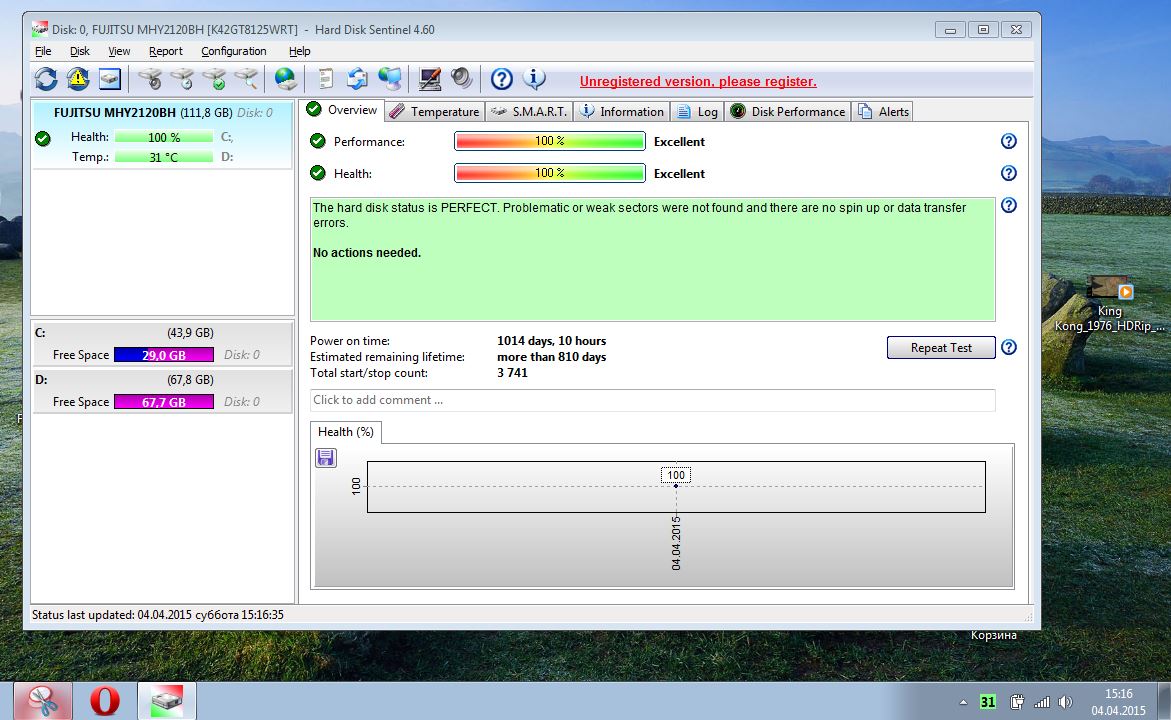The image size is (1171, 720).
Task: Click the King Kong_1976_HDRip desktop file
Action: [1109, 304]
